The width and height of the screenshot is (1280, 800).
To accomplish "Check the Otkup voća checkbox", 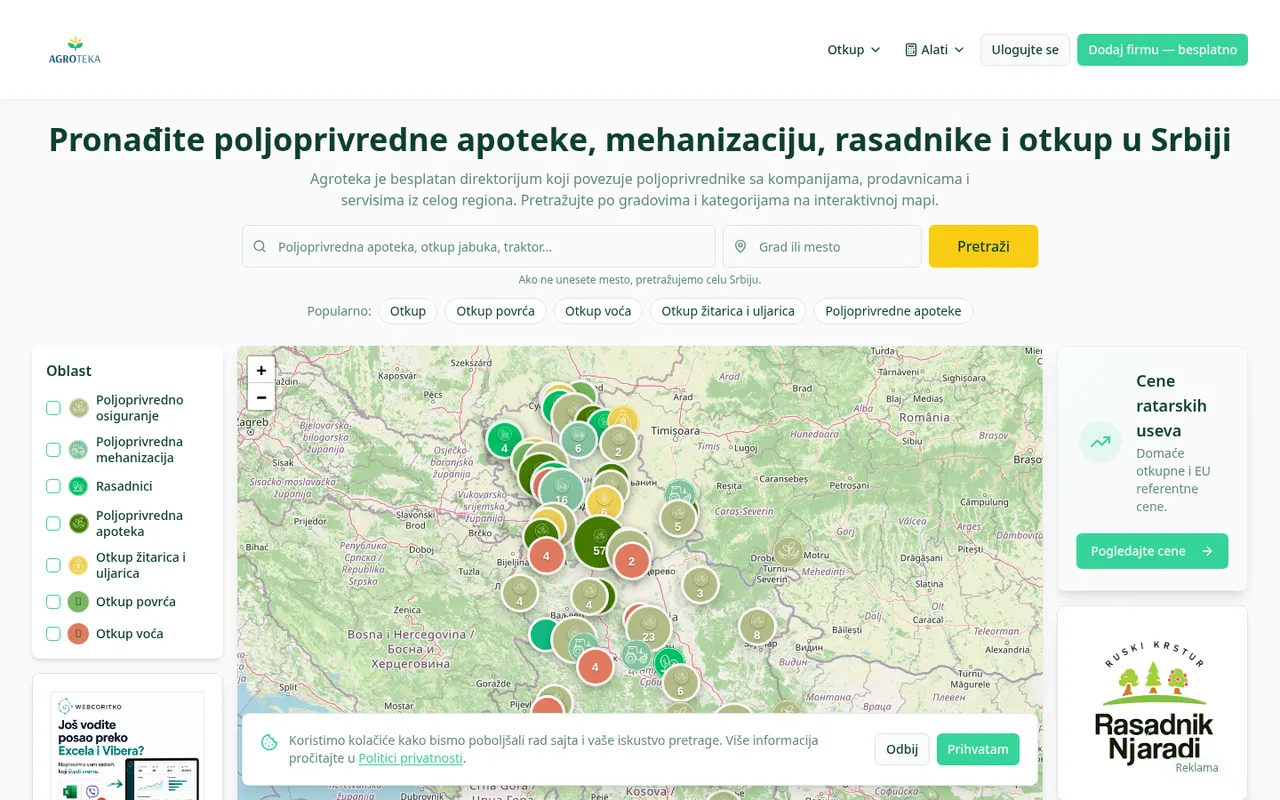I will (x=53, y=634).
